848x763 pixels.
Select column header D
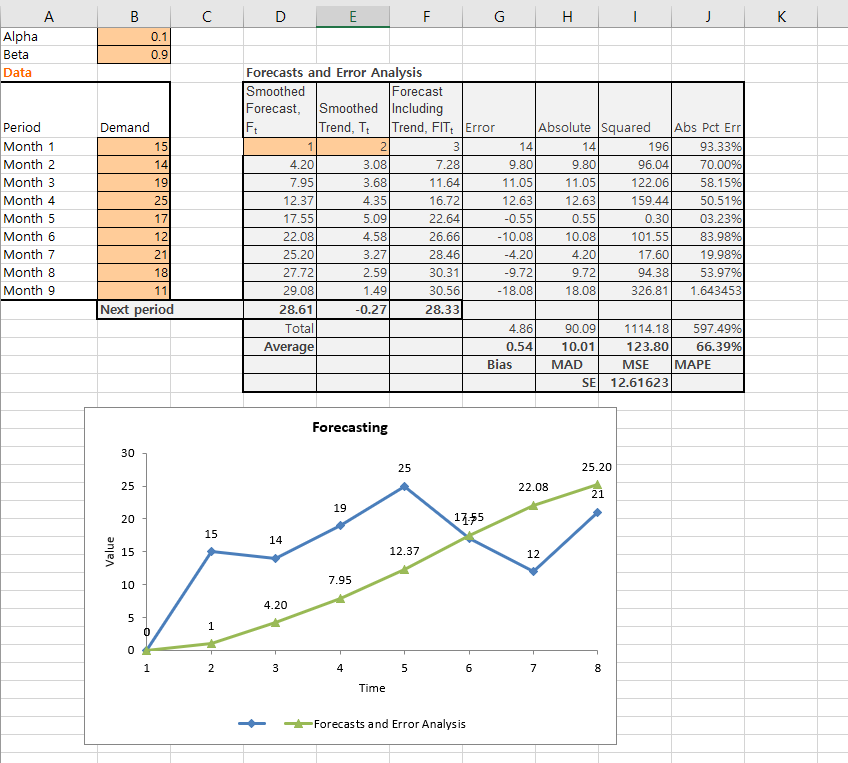[x=280, y=16]
